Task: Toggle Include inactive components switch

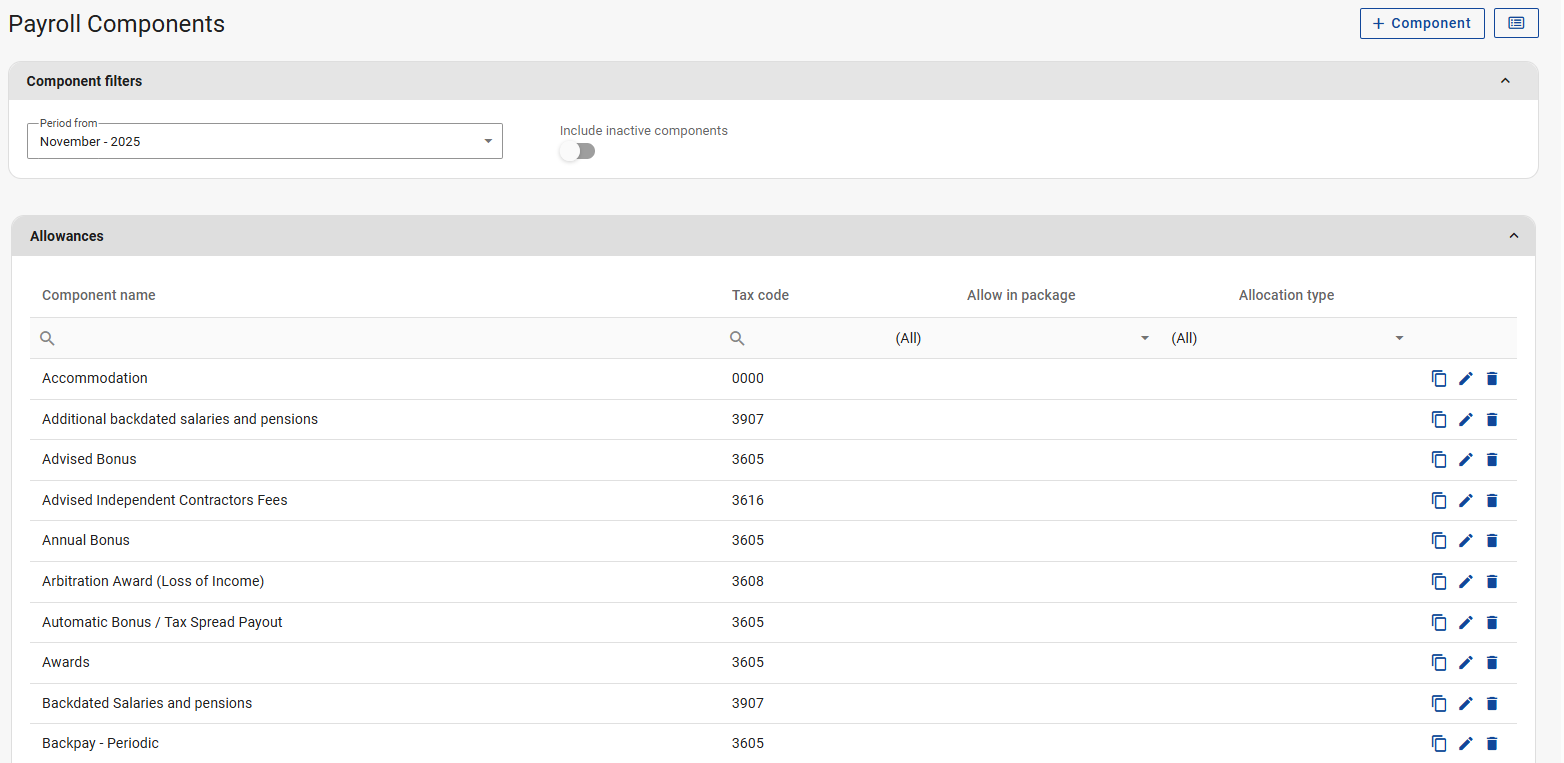Action: point(577,151)
